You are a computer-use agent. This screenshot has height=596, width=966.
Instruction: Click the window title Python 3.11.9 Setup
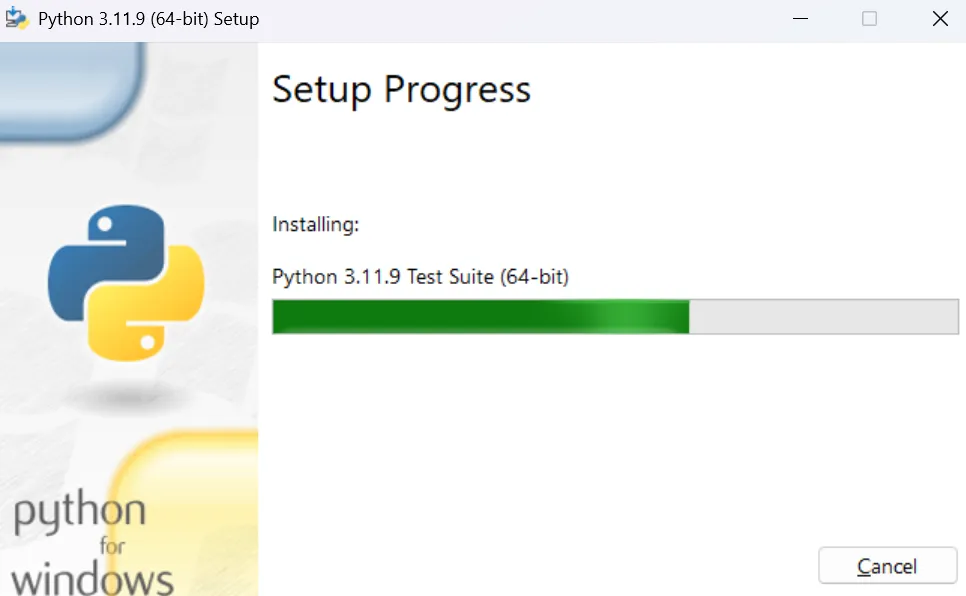148,19
